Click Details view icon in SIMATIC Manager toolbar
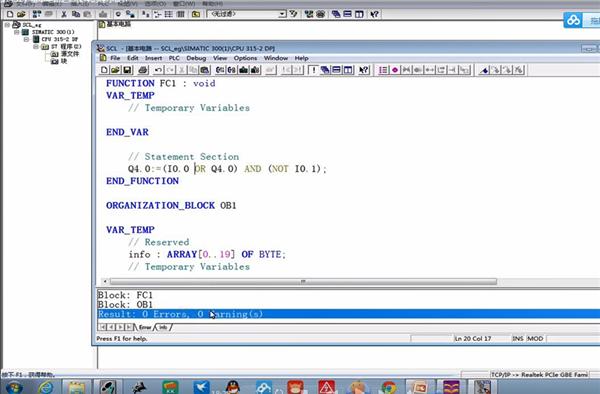This screenshot has height=394, width=600. (181, 14)
